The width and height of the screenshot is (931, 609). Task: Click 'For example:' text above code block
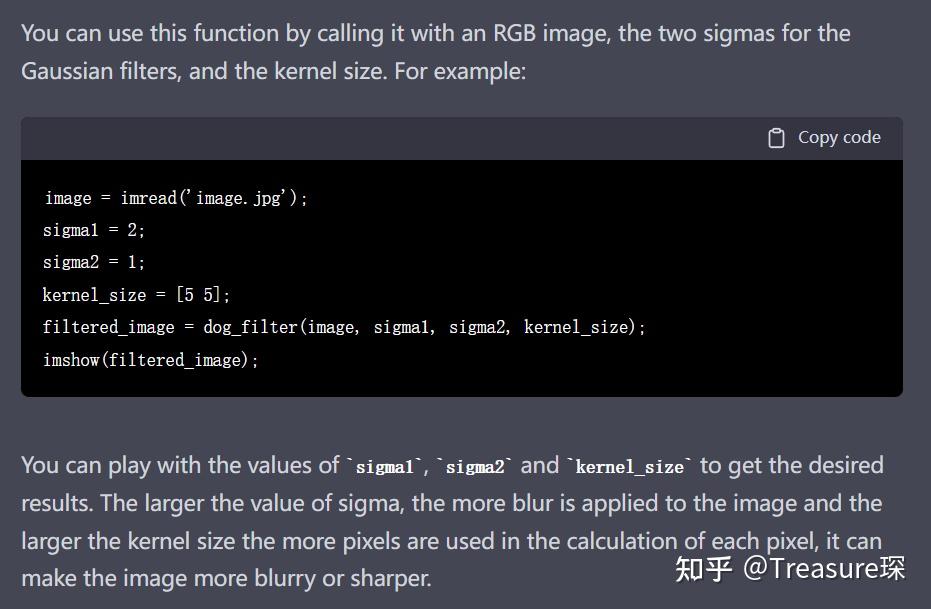pos(460,71)
